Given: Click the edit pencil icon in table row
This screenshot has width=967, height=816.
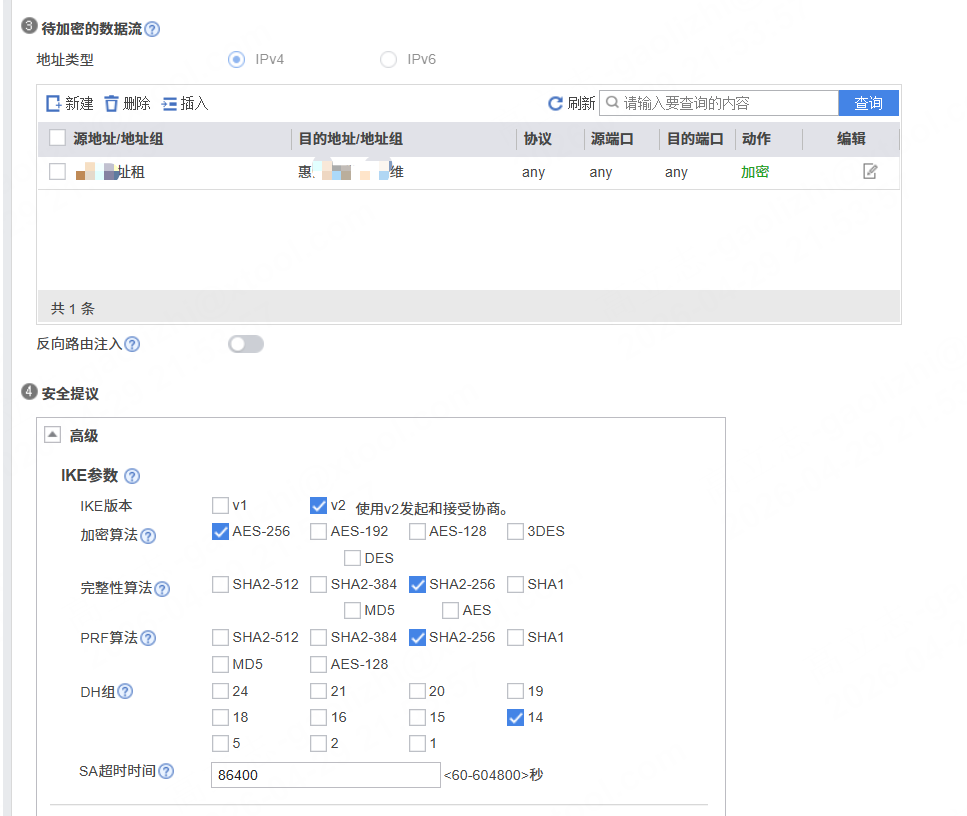Looking at the screenshot, I should (x=870, y=172).
